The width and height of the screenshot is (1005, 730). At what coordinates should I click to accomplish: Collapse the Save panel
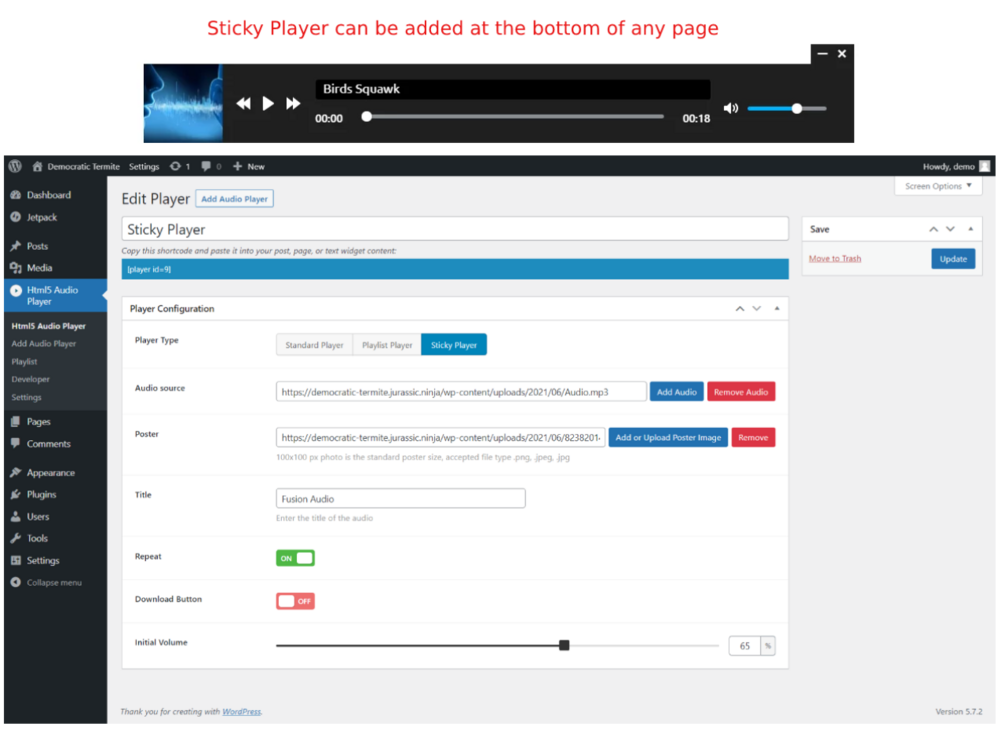[x=970, y=229]
